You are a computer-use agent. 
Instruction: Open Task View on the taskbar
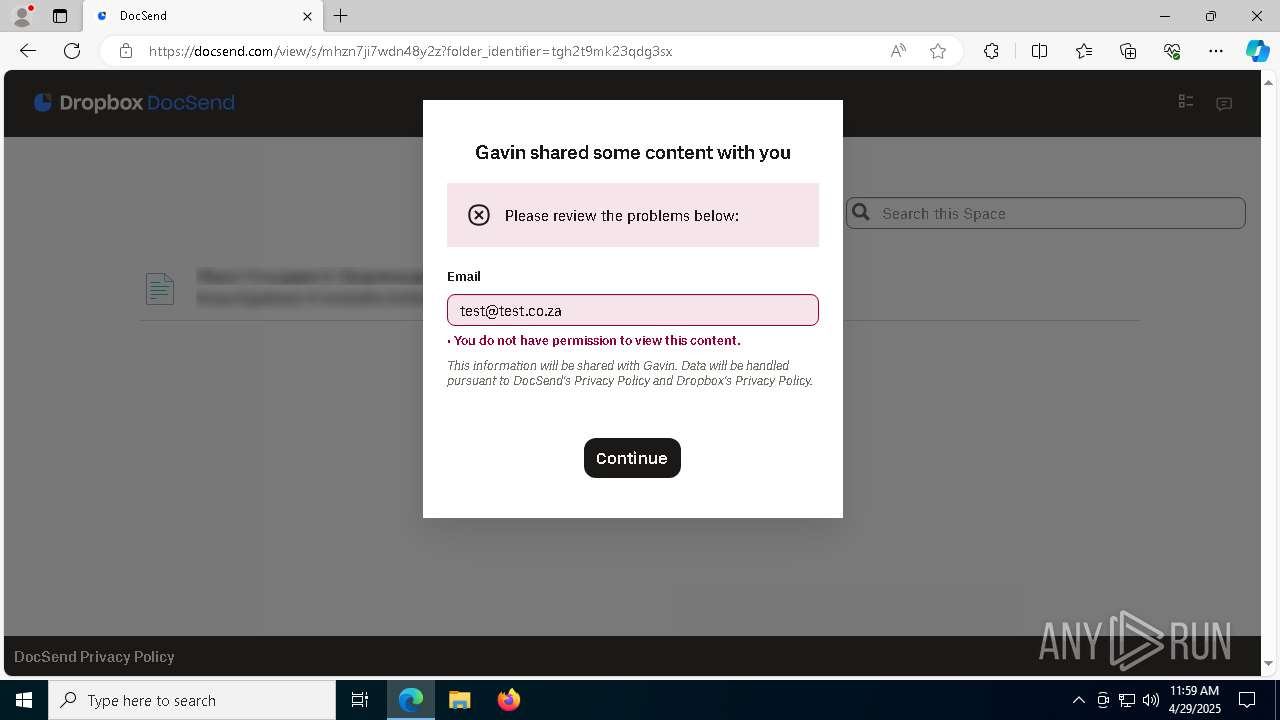360,700
